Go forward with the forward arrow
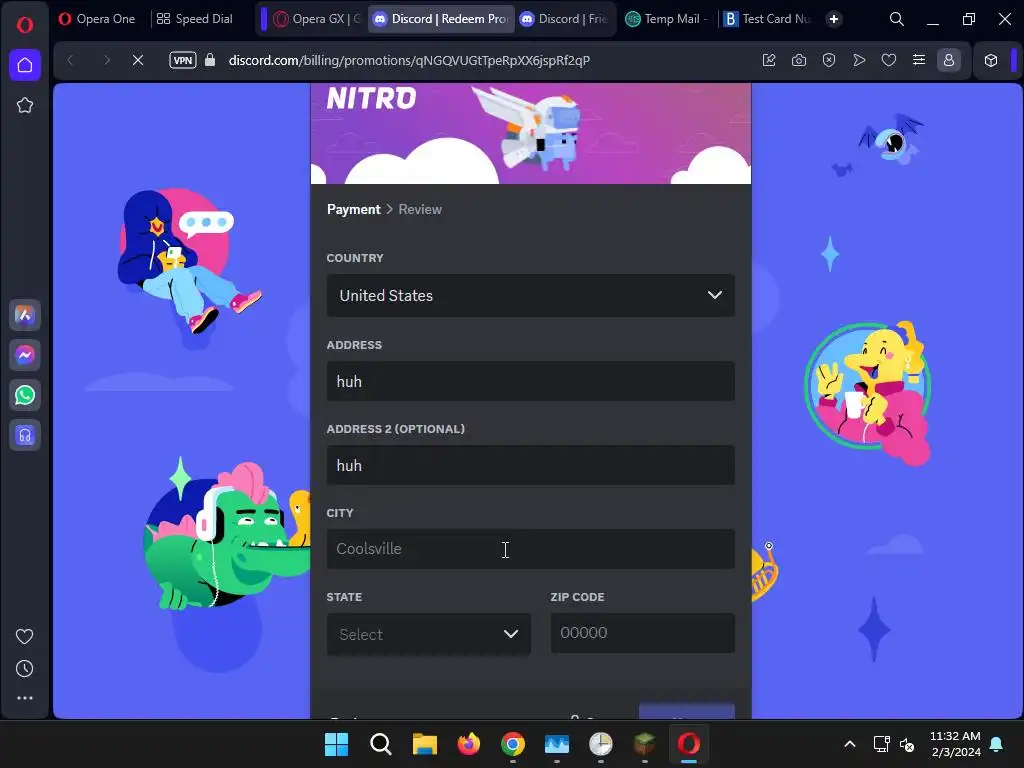1024x768 pixels. click(x=106, y=60)
